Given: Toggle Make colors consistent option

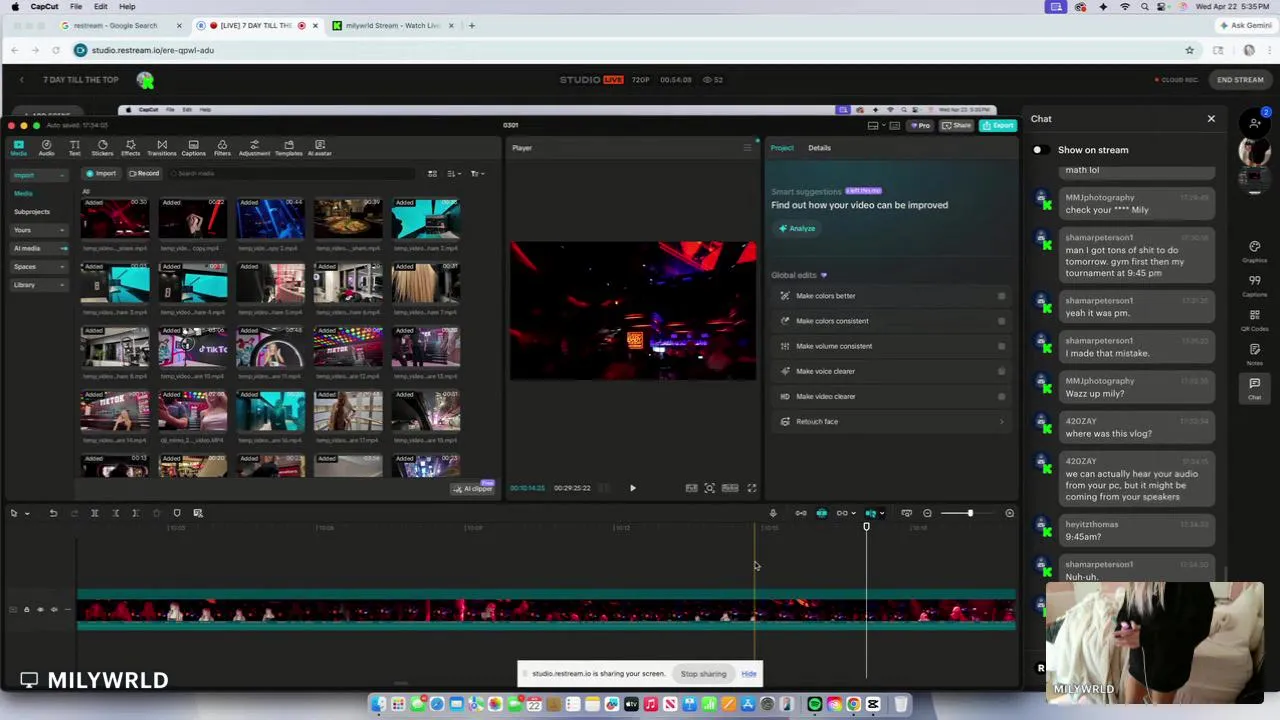Looking at the screenshot, I should (1001, 321).
